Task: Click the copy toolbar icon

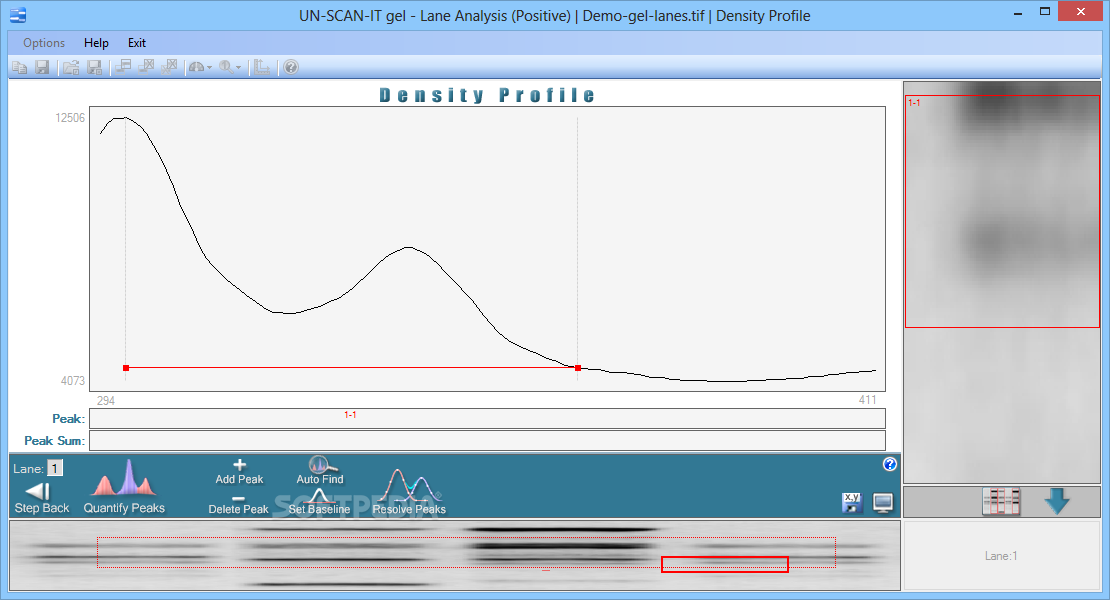Action: point(20,67)
